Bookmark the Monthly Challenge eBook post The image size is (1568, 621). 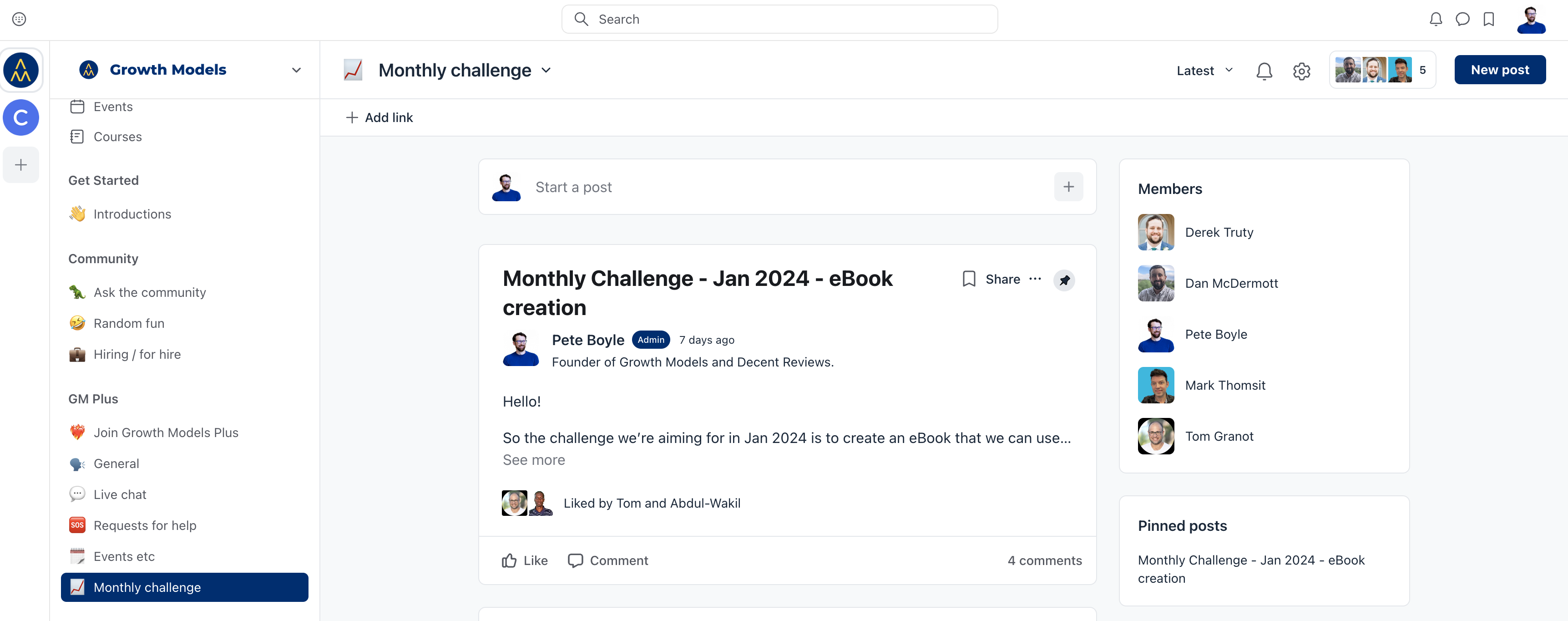pyautogui.click(x=968, y=280)
